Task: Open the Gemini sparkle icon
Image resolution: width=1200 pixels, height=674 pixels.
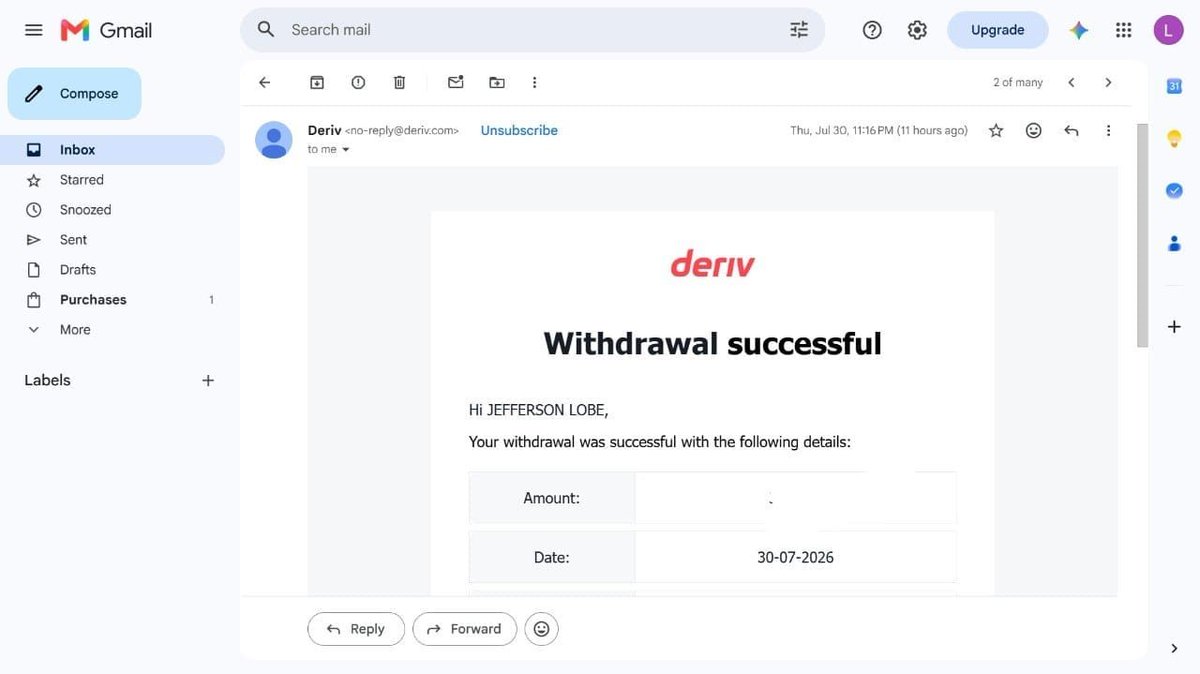Action: point(1079,30)
